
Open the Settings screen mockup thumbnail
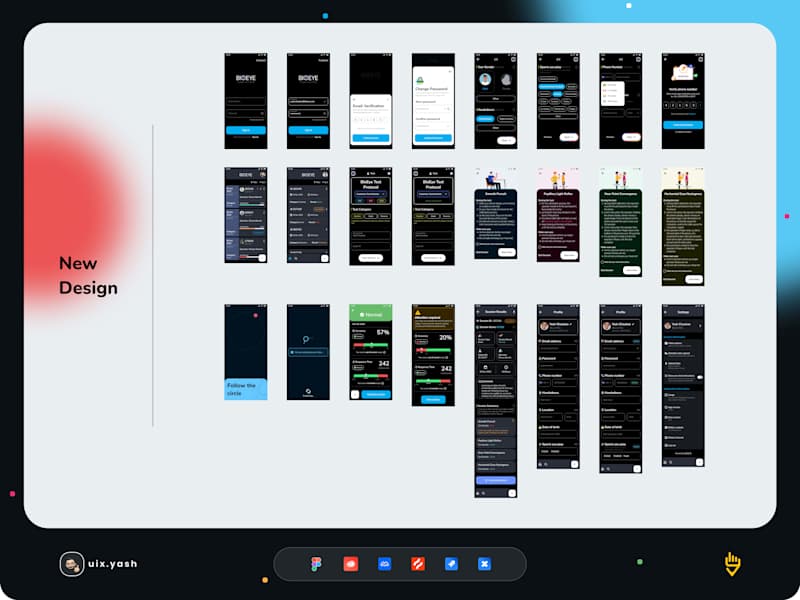(683, 385)
